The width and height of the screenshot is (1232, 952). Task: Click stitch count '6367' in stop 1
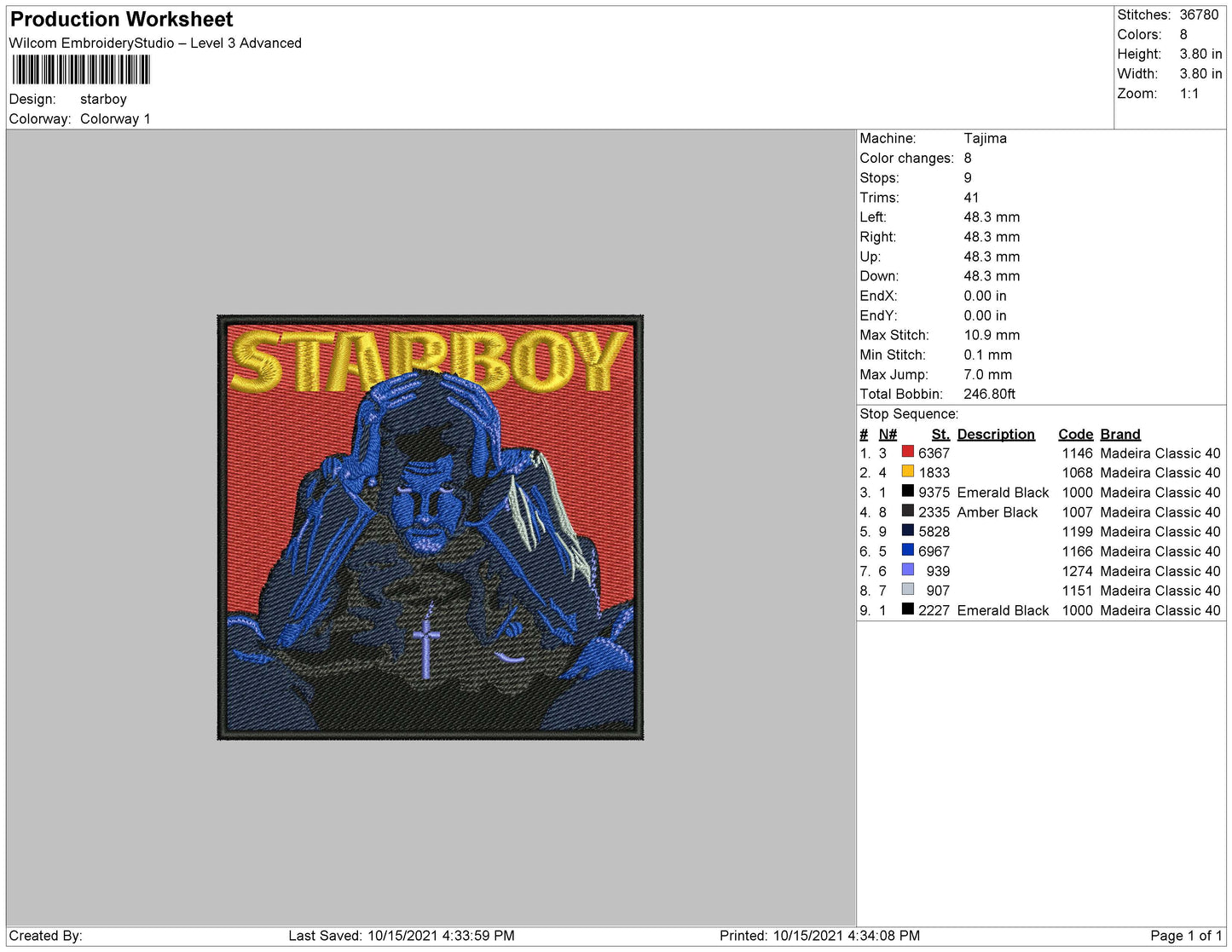pos(934,453)
